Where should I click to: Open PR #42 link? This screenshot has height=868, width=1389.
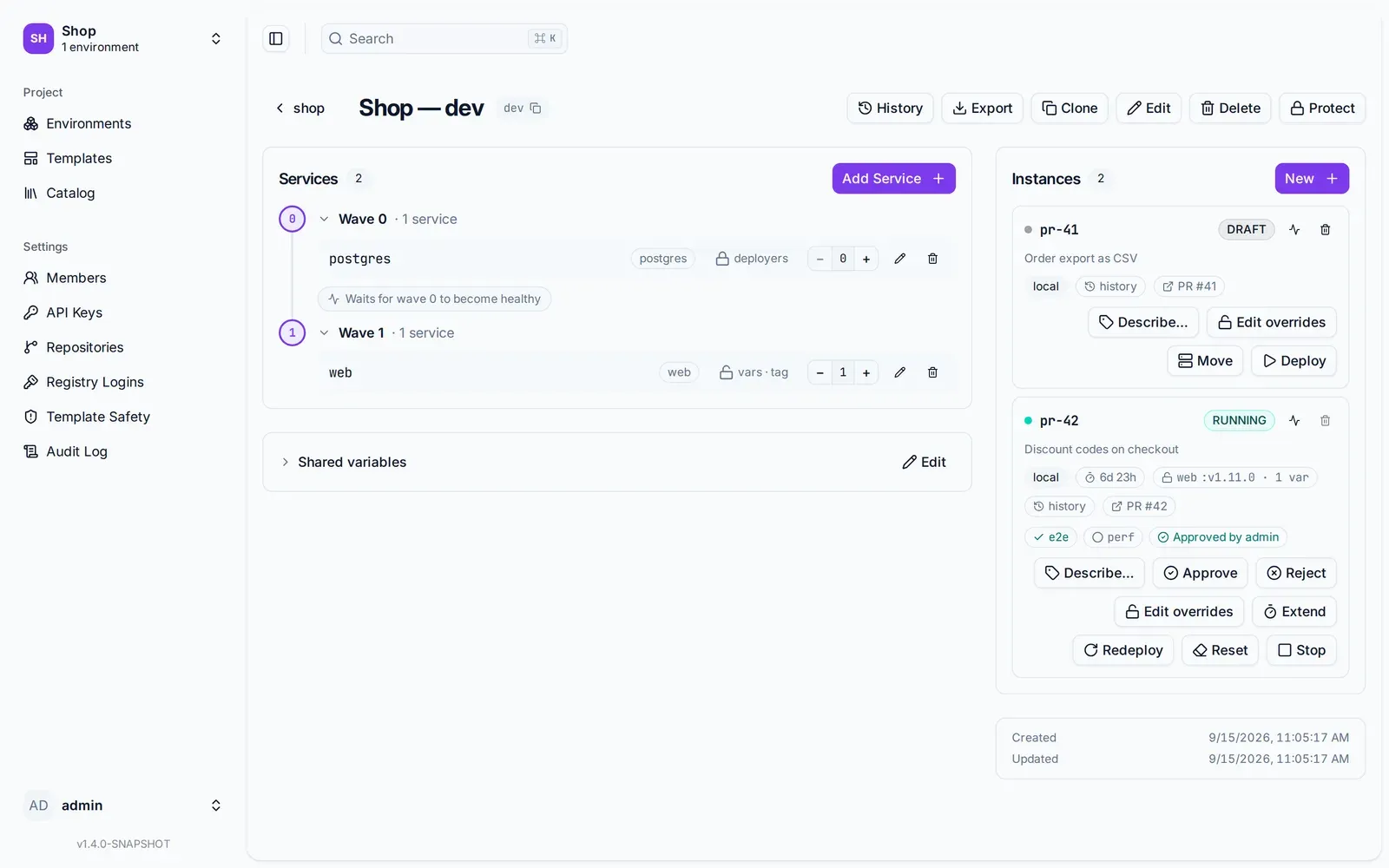click(x=1139, y=506)
